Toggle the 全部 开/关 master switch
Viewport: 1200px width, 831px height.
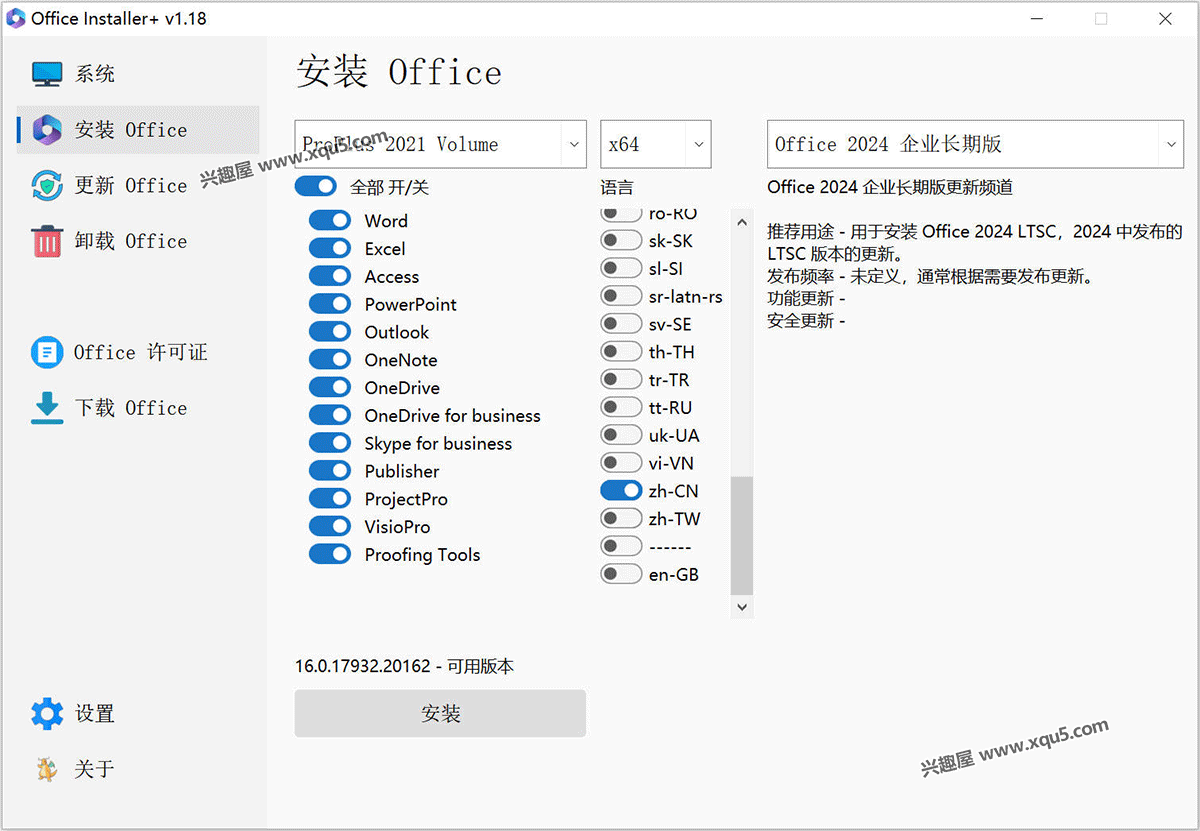tap(315, 187)
